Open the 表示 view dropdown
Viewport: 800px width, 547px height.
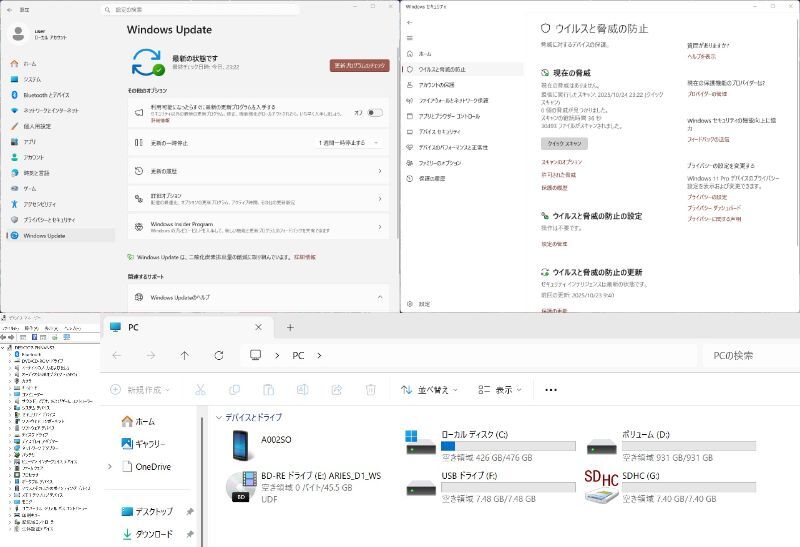coord(500,390)
